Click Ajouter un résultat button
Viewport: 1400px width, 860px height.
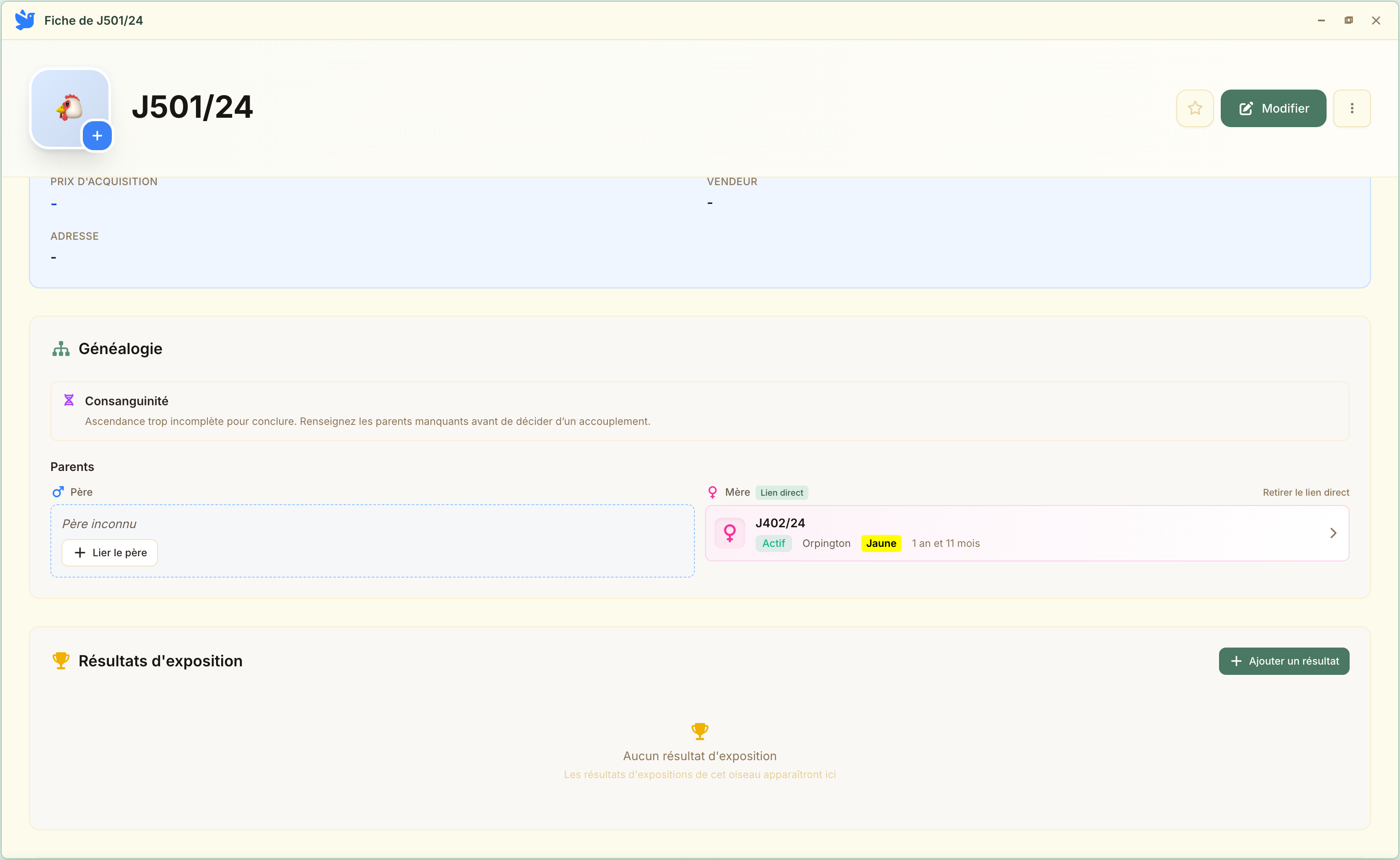click(1284, 661)
